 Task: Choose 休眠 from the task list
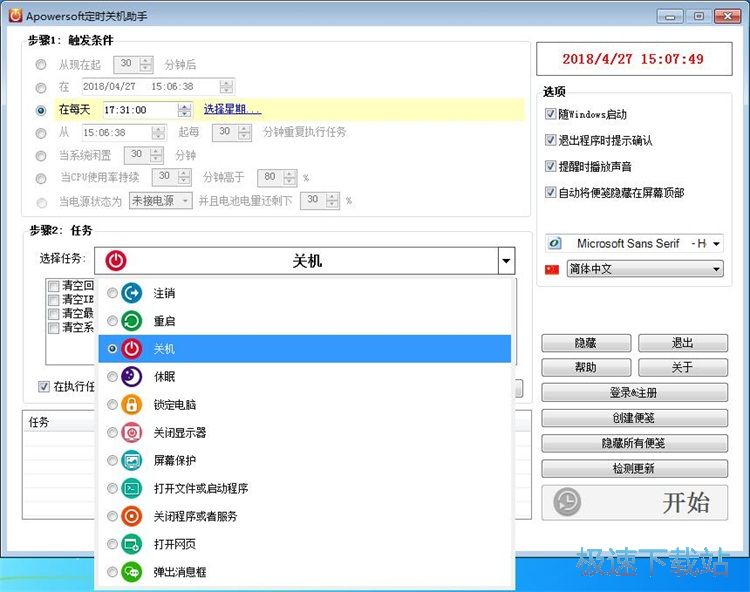(x=305, y=376)
